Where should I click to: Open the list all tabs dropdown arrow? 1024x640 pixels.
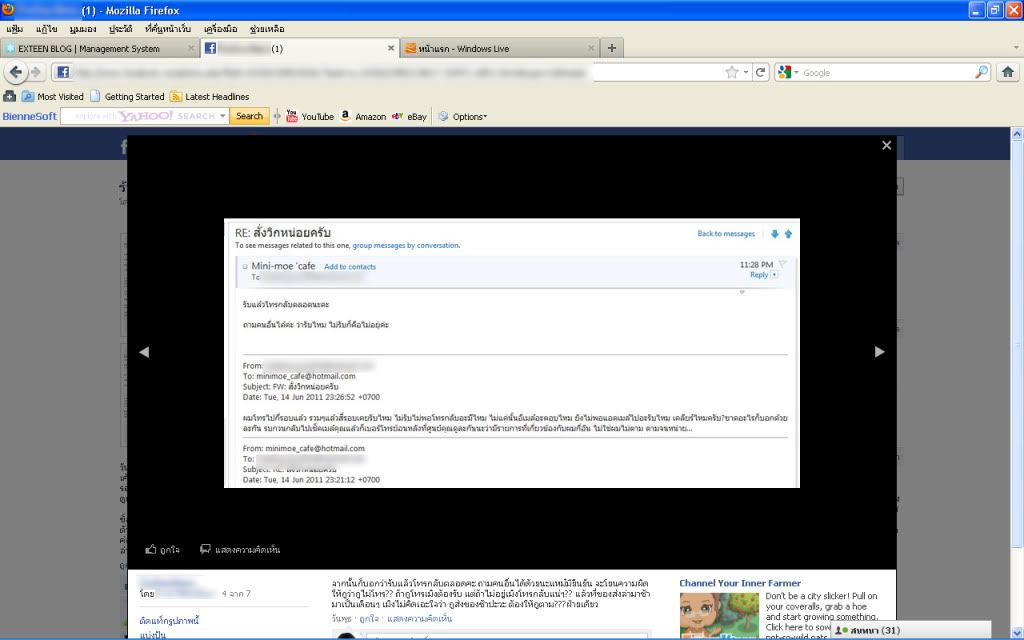pos(1016,48)
